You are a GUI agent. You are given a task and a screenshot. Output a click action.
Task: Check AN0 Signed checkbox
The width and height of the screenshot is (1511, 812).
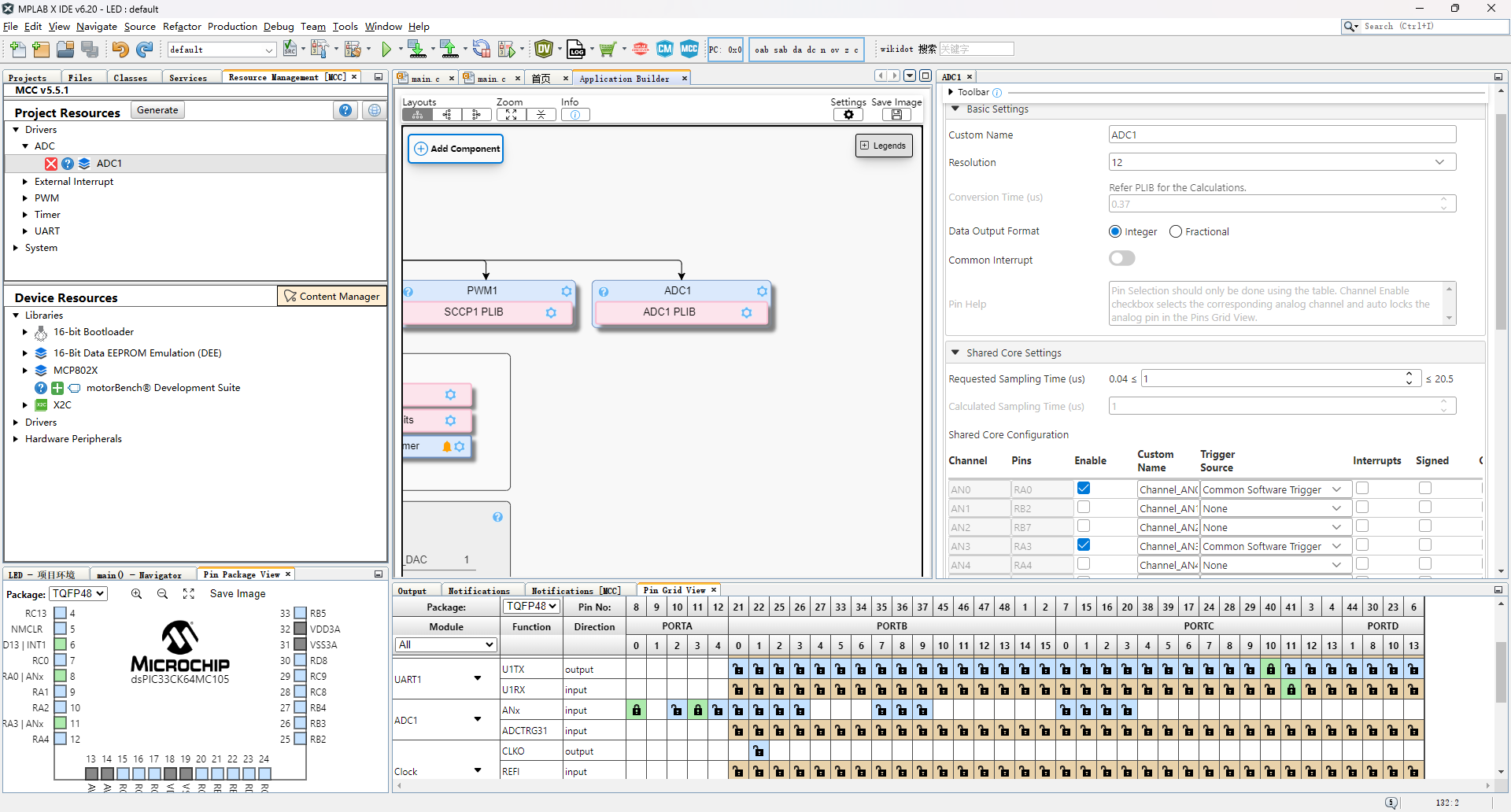coord(1425,489)
